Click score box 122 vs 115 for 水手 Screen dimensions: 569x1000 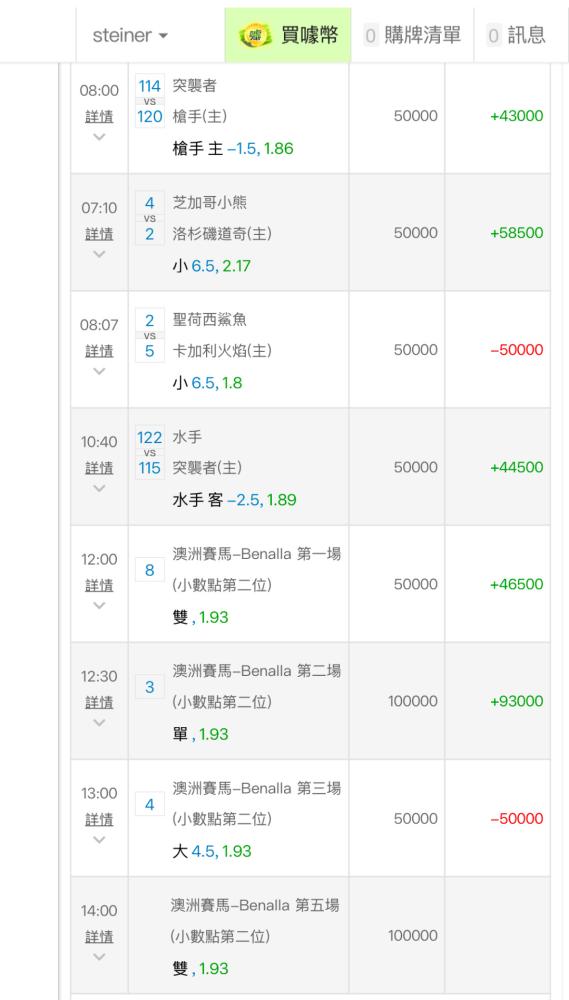150,452
